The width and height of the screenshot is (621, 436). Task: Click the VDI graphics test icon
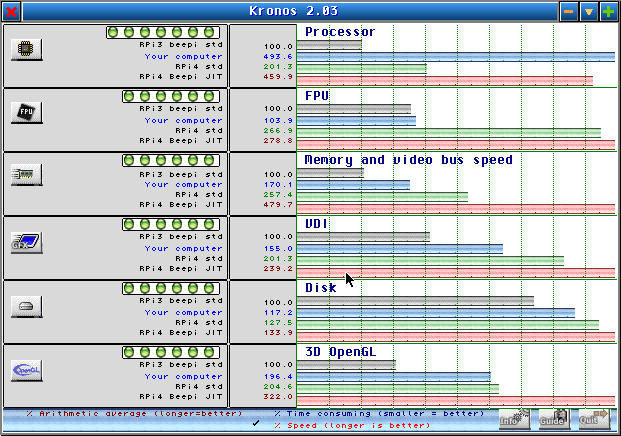point(27,242)
